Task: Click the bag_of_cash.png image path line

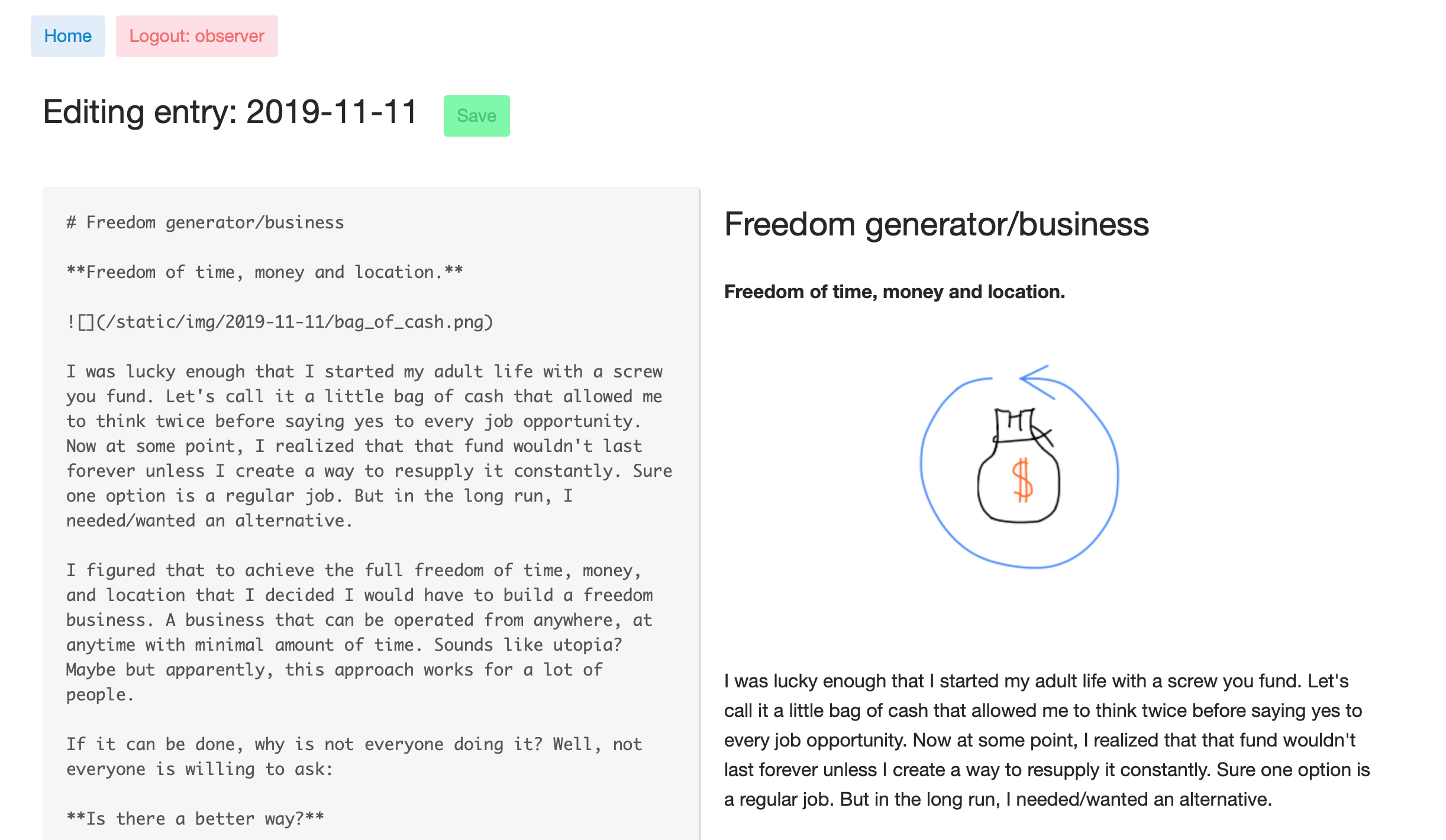Action: coord(280,322)
